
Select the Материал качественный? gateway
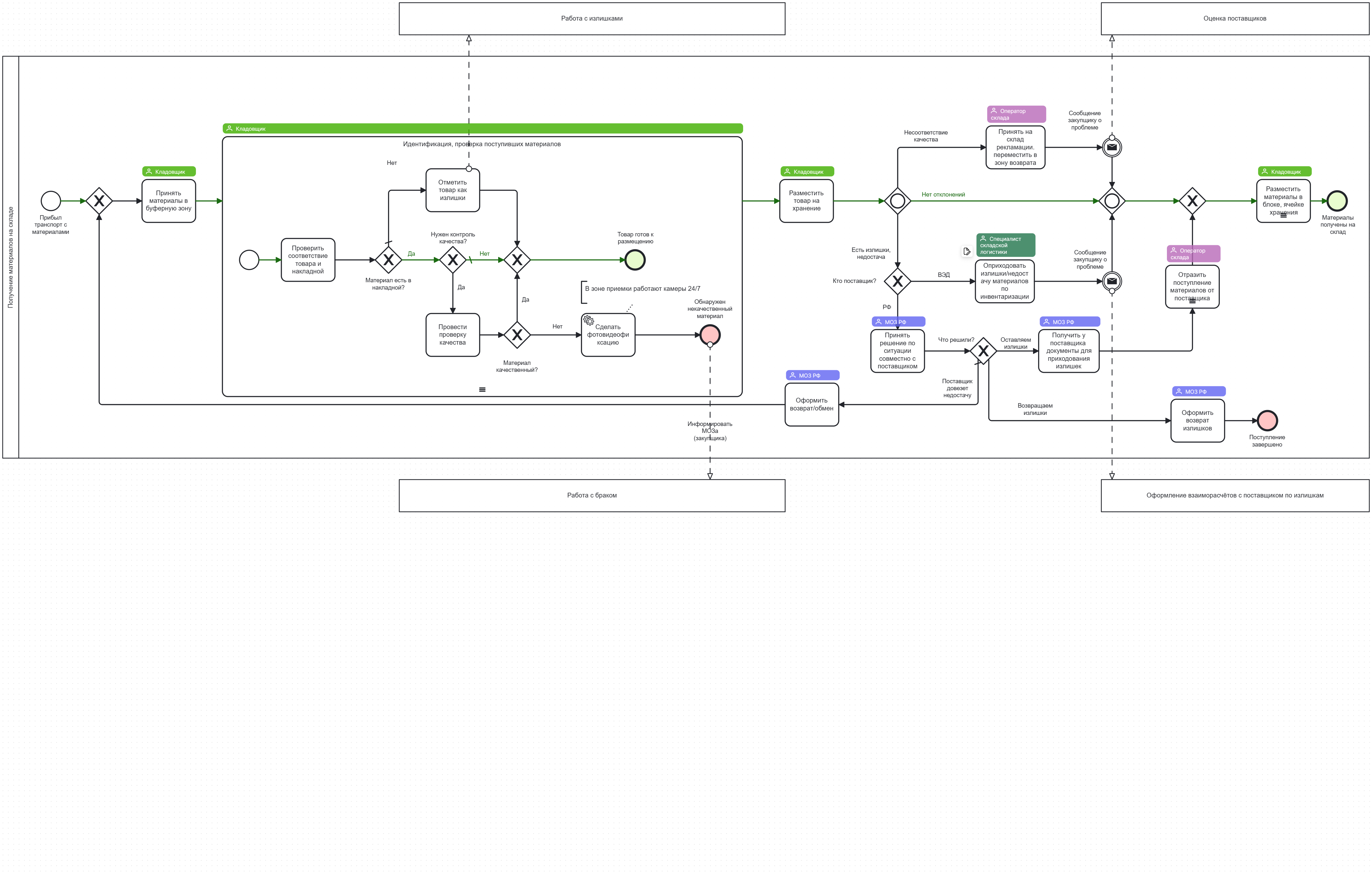(x=517, y=335)
